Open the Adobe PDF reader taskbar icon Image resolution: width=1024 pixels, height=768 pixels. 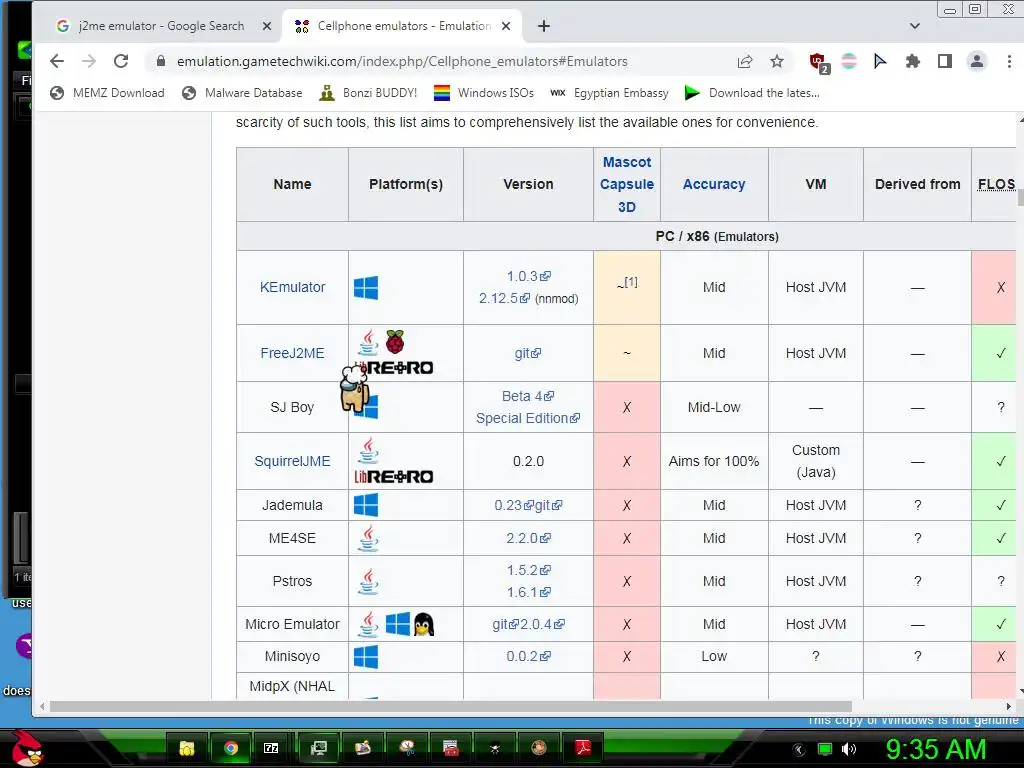coord(583,748)
